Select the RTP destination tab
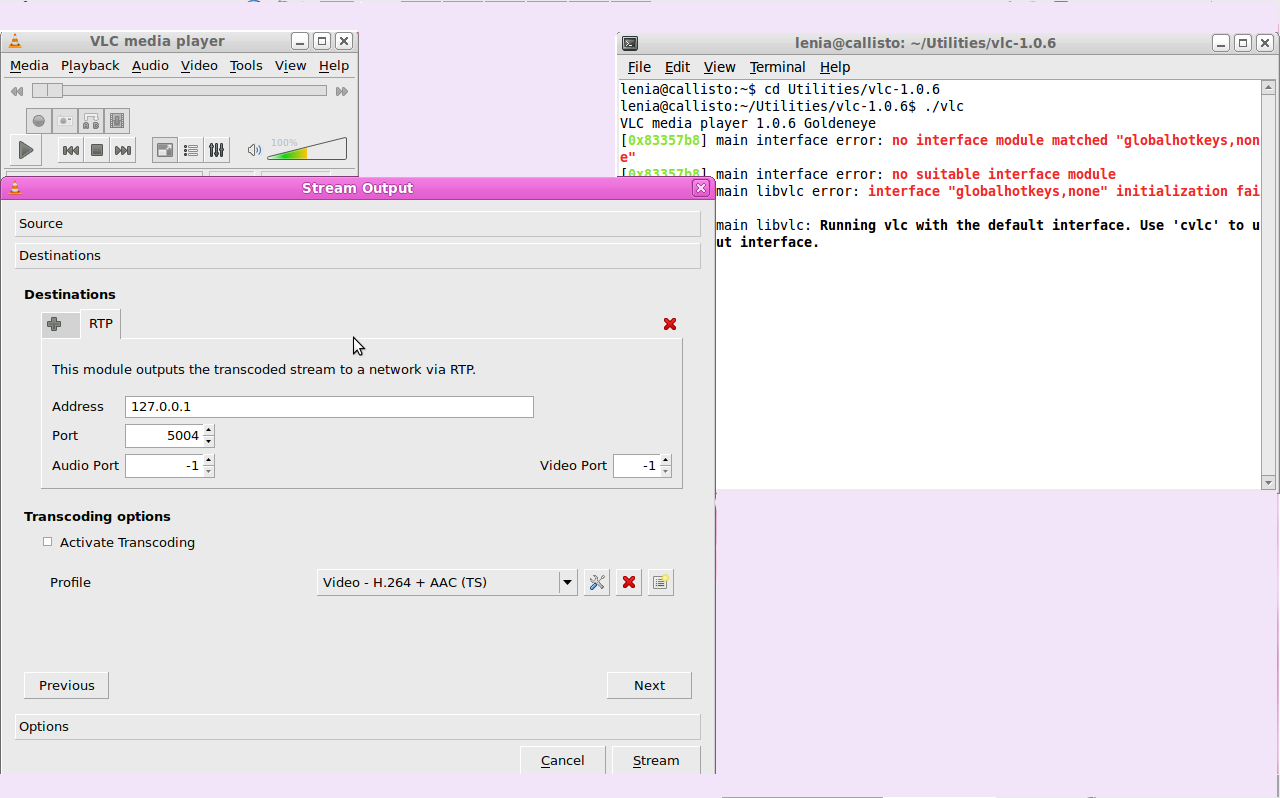Image resolution: width=1280 pixels, height=798 pixels. [101, 324]
